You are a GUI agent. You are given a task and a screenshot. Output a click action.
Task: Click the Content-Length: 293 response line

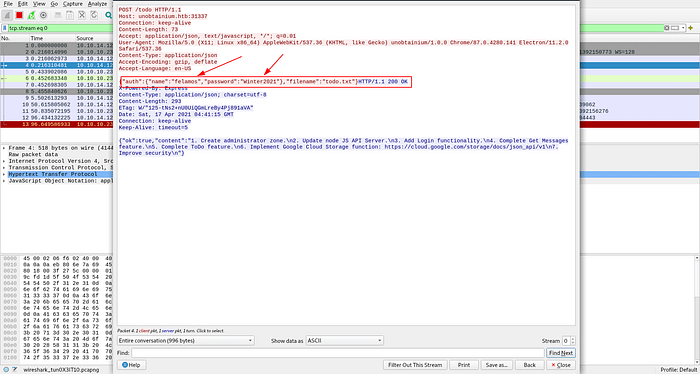pyautogui.click(x=150, y=101)
